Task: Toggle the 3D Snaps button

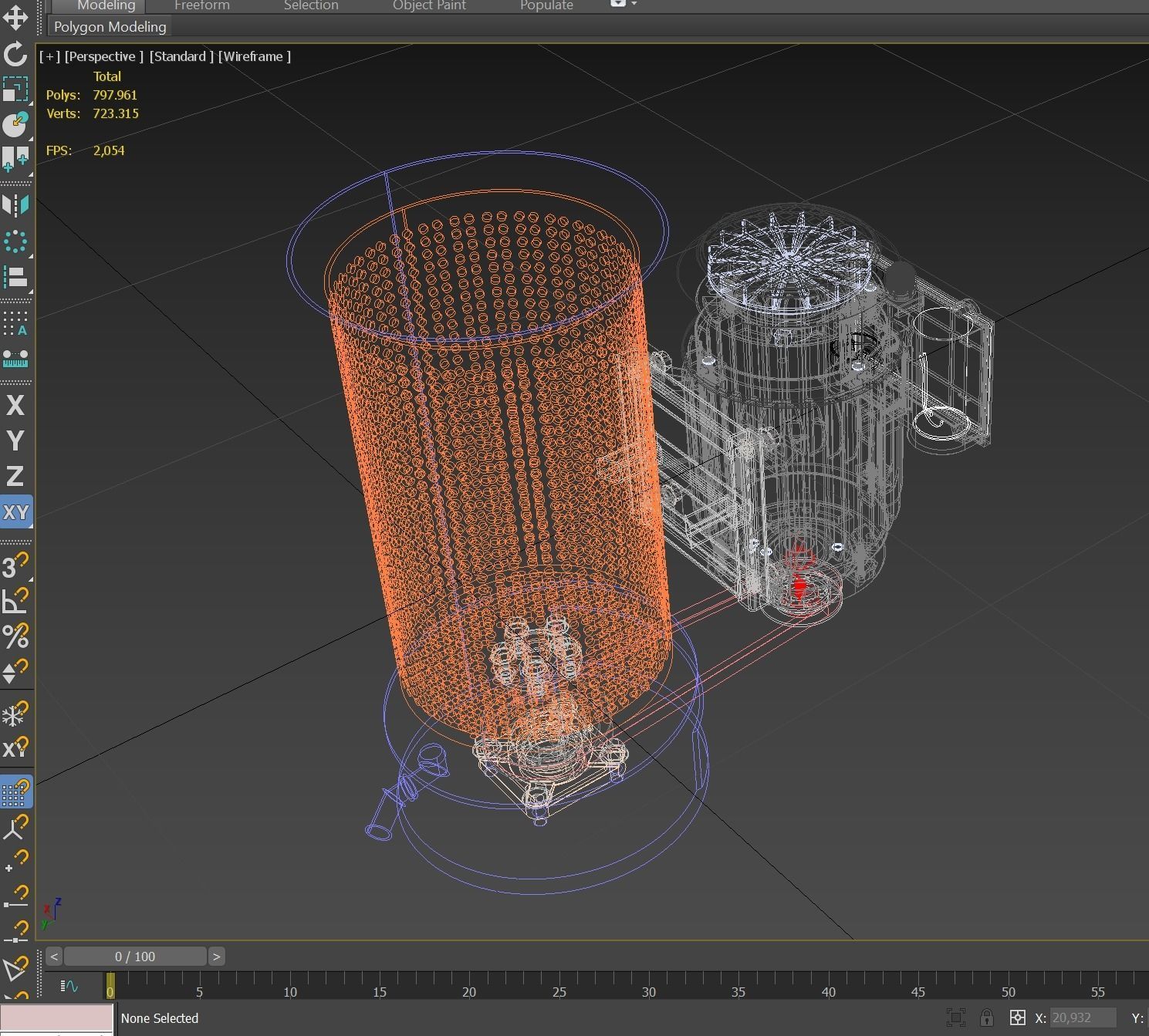Action: pos(15,565)
